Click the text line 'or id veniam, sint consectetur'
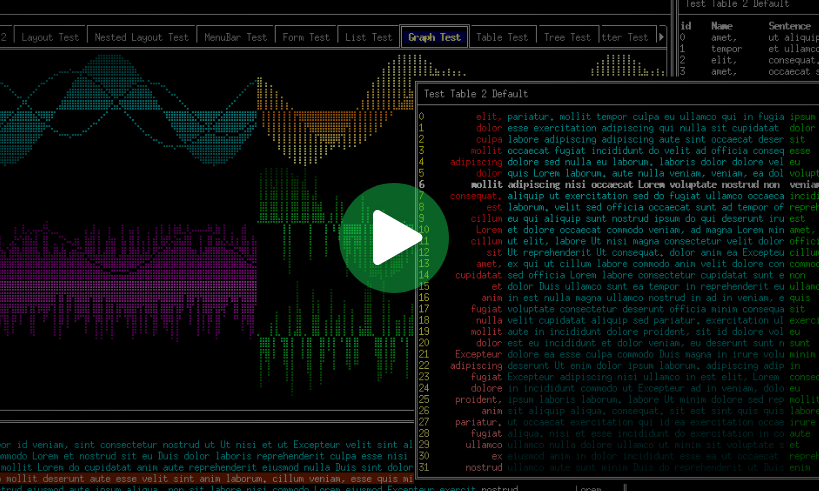Screen dimensions: 819x491 click(207, 445)
